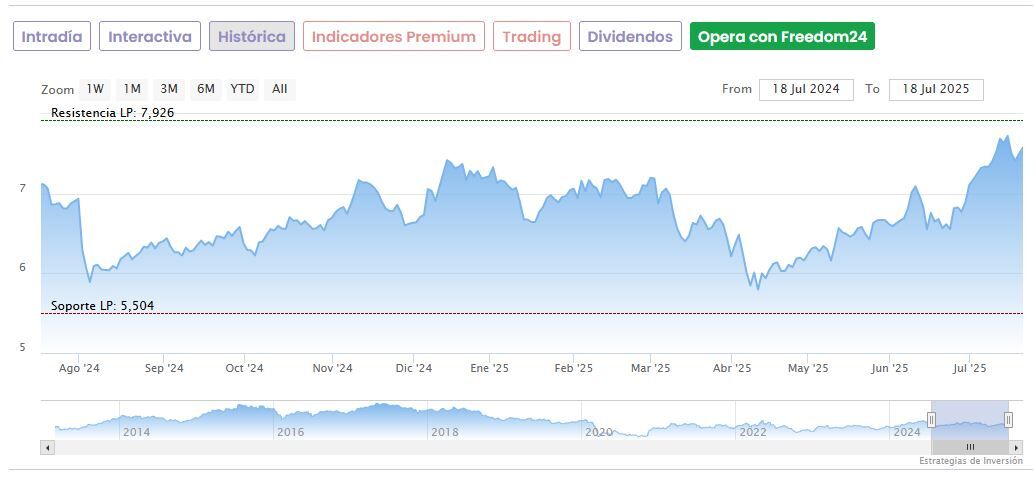1036x477 pixels.
Task: Click the navigator scrollbar left arrow
Action: tap(47, 447)
